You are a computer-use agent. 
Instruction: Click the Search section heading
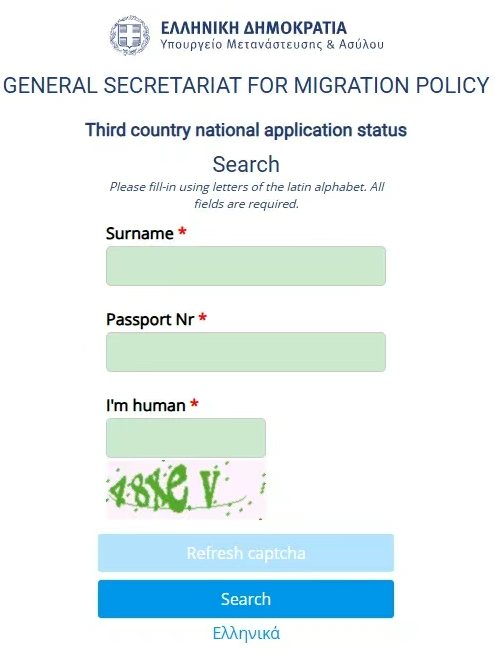[246, 164]
